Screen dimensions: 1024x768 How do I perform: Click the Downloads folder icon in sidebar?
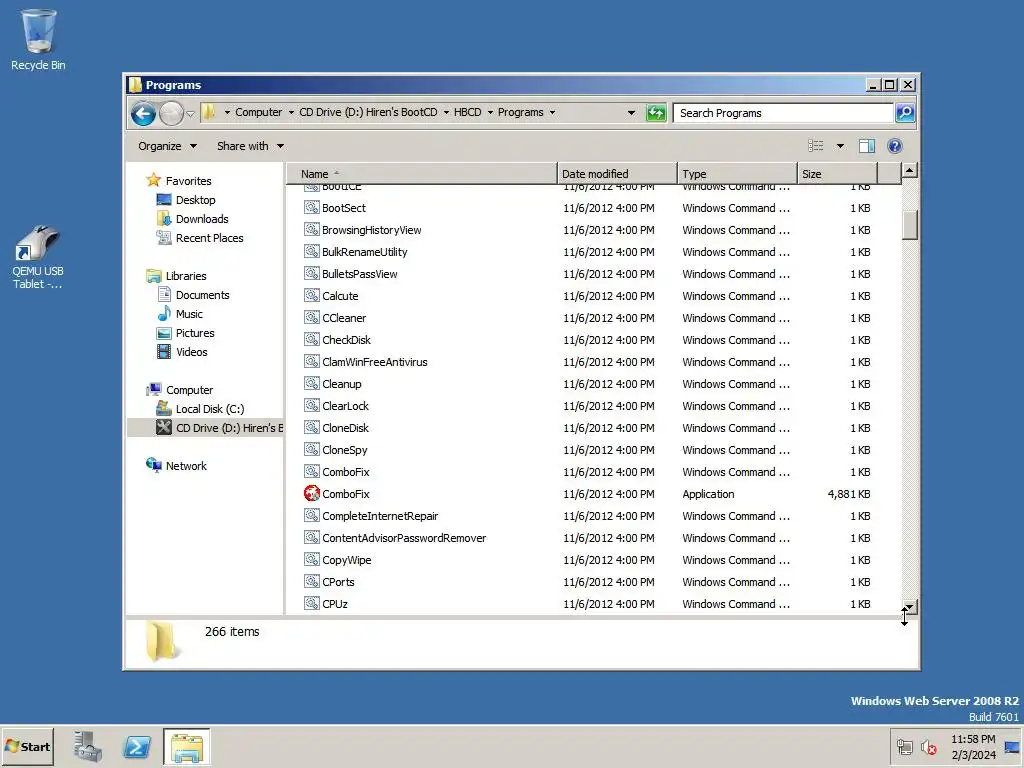[164, 219]
